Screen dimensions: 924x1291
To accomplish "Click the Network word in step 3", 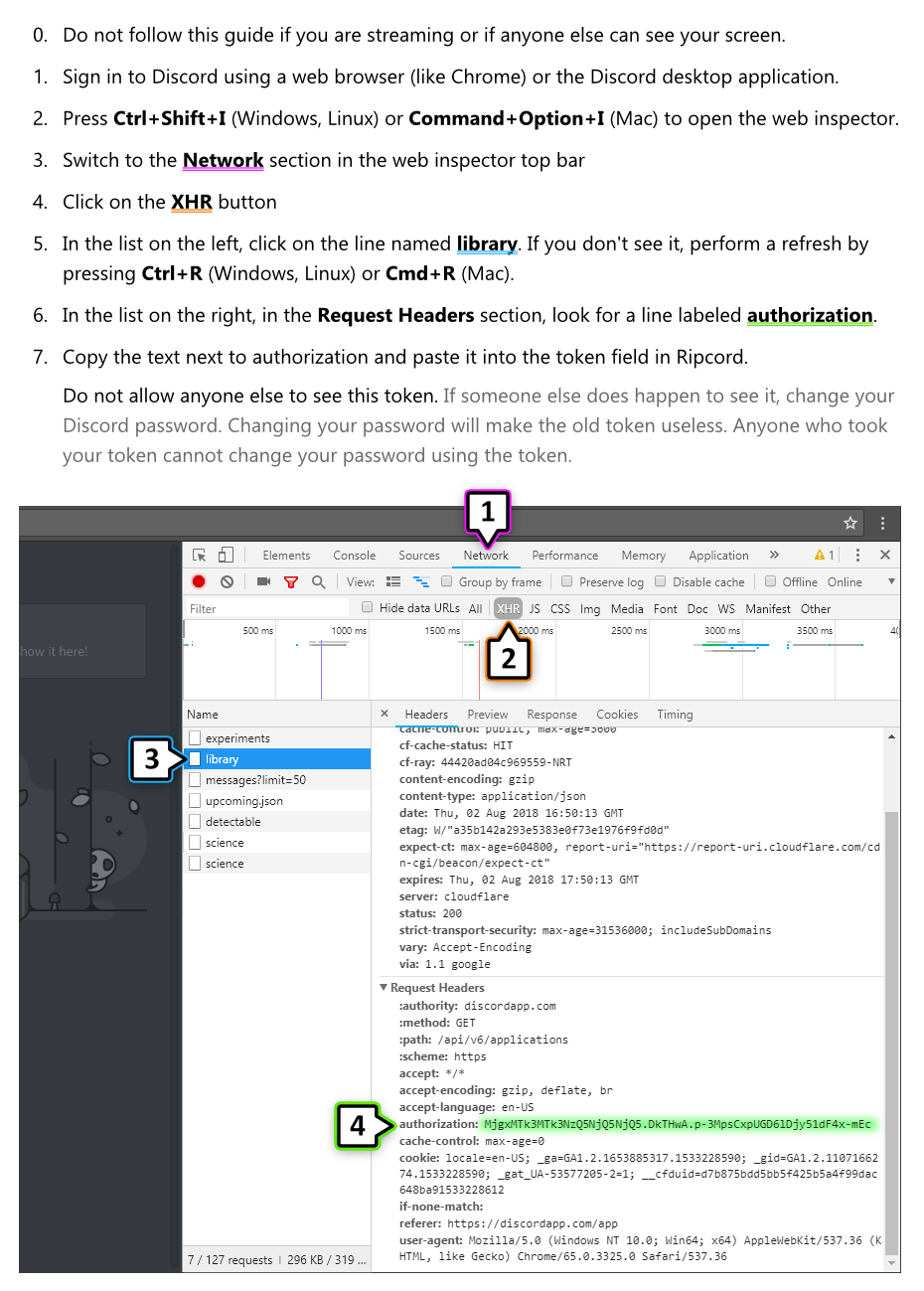I will (x=223, y=160).
